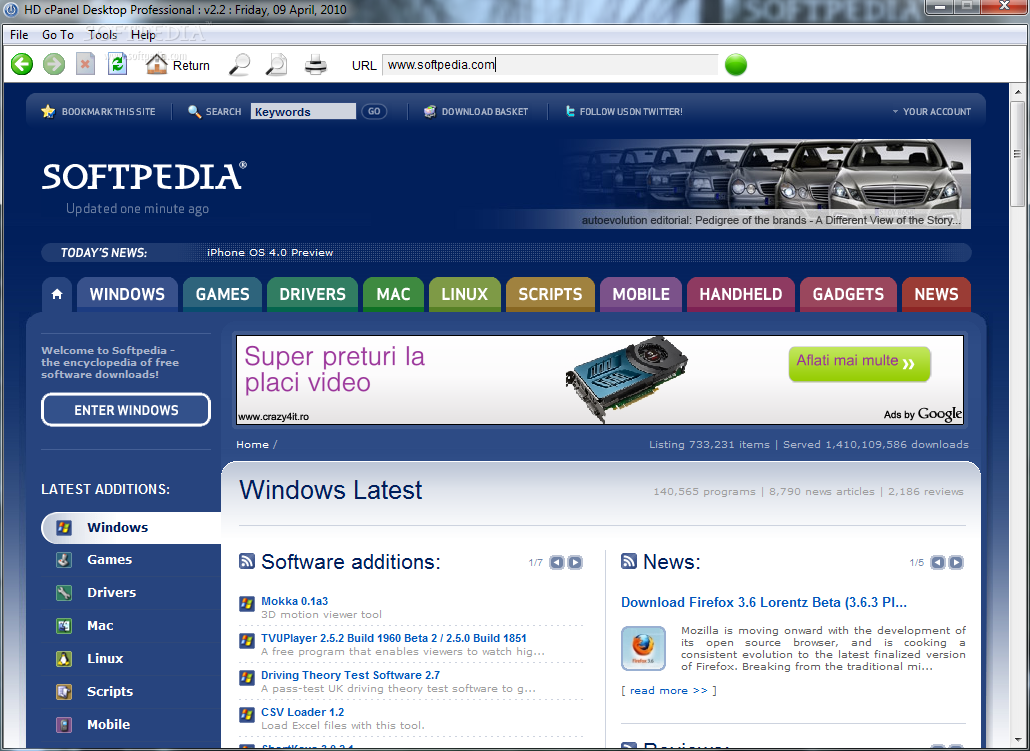Click the read more >> link
1030x751 pixels.
(668, 691)
